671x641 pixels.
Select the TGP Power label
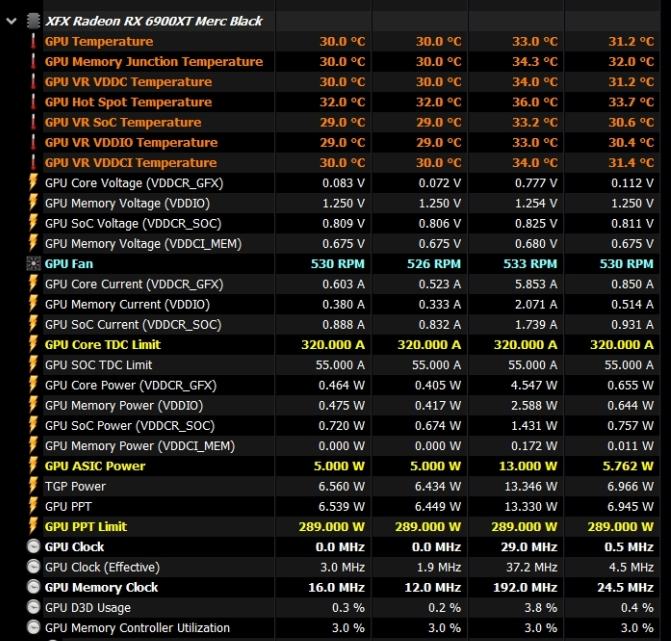pos(75,486)
